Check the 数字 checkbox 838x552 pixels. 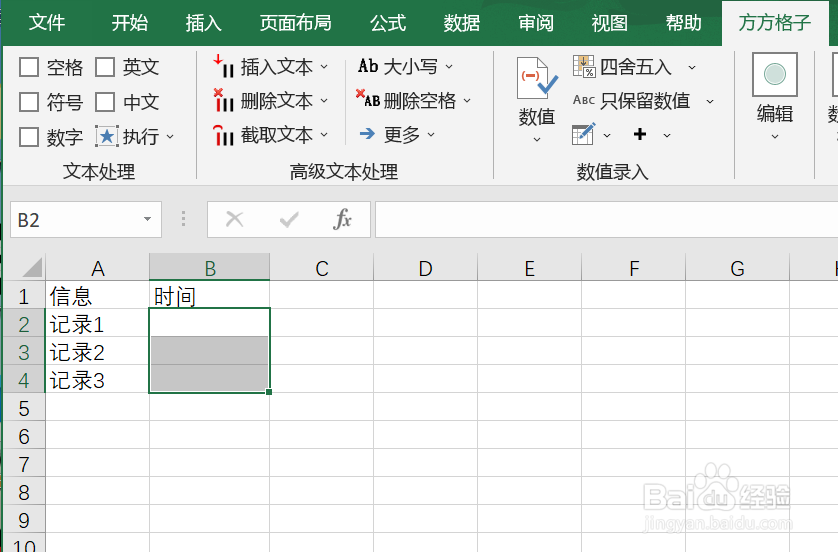pos(29,137)
